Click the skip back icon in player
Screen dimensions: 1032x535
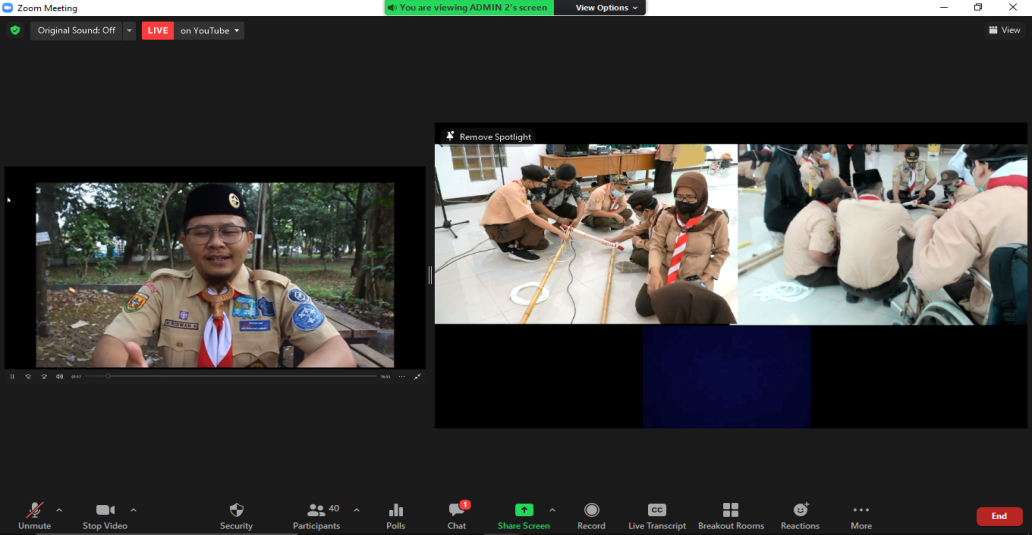(x=28, y=376)
